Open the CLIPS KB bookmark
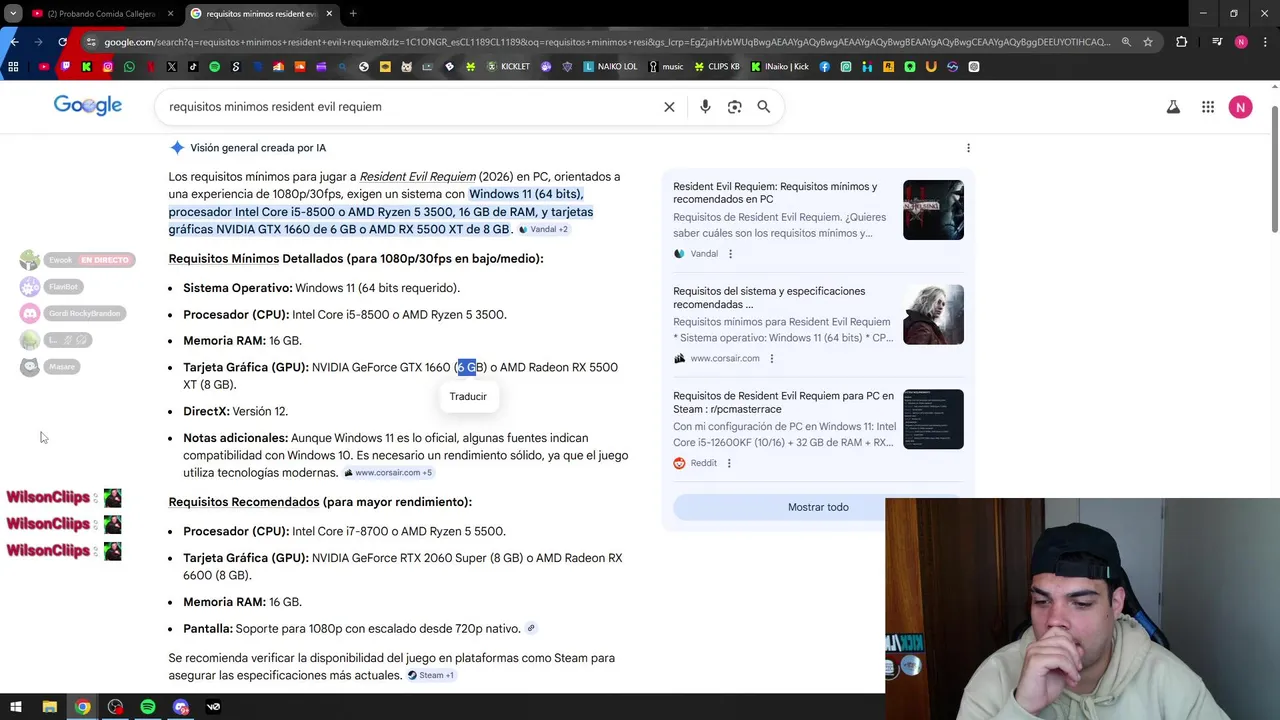Screen dimensions: 1280x720 pos(717,67)
